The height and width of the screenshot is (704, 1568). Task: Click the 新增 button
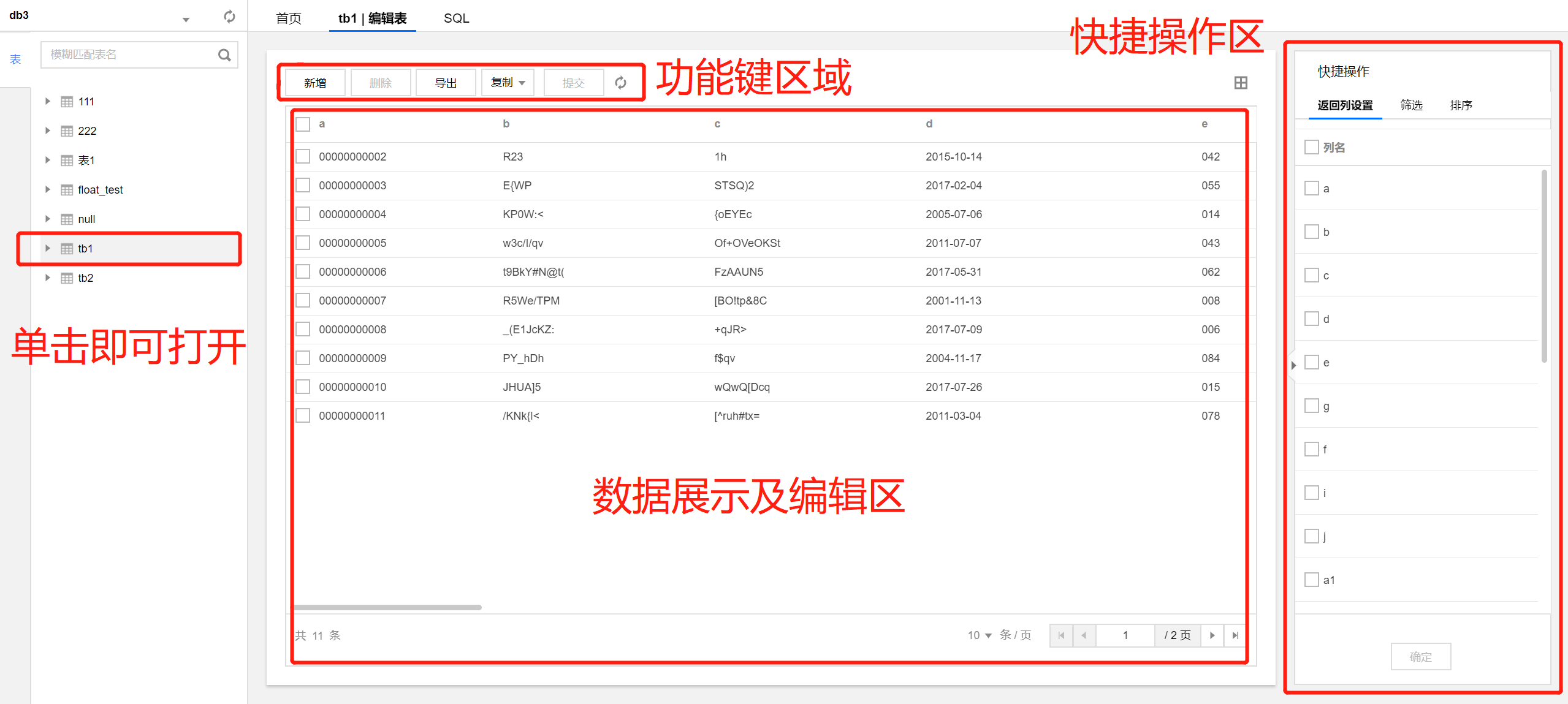point(315,83)
